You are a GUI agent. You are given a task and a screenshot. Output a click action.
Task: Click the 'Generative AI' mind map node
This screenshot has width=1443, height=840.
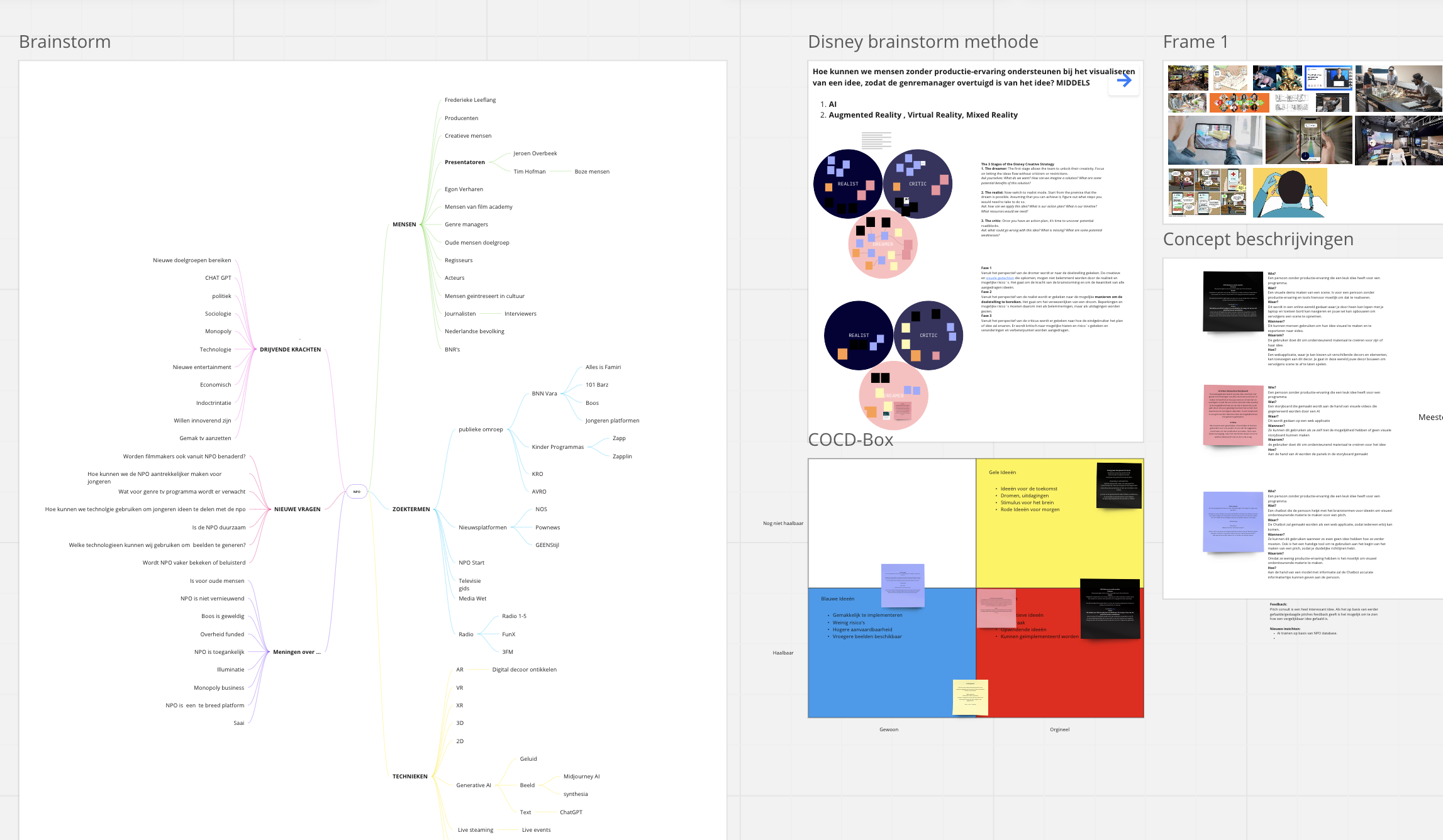[x=473, y=785]
